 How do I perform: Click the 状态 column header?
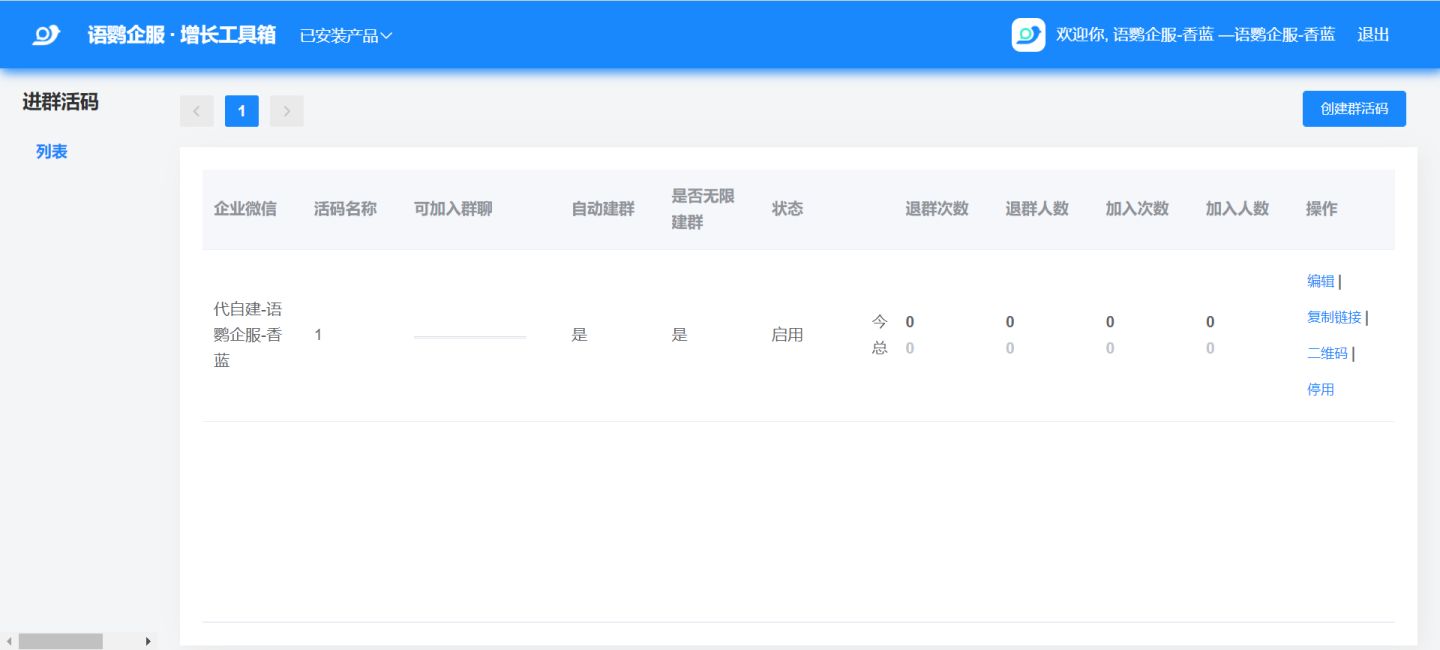coord(787,209)
